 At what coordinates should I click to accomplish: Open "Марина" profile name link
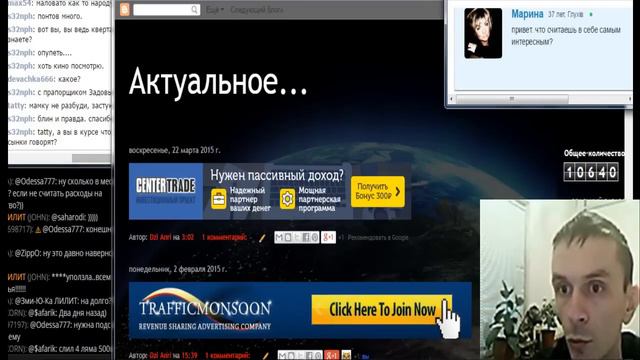[x=527, y=14]
